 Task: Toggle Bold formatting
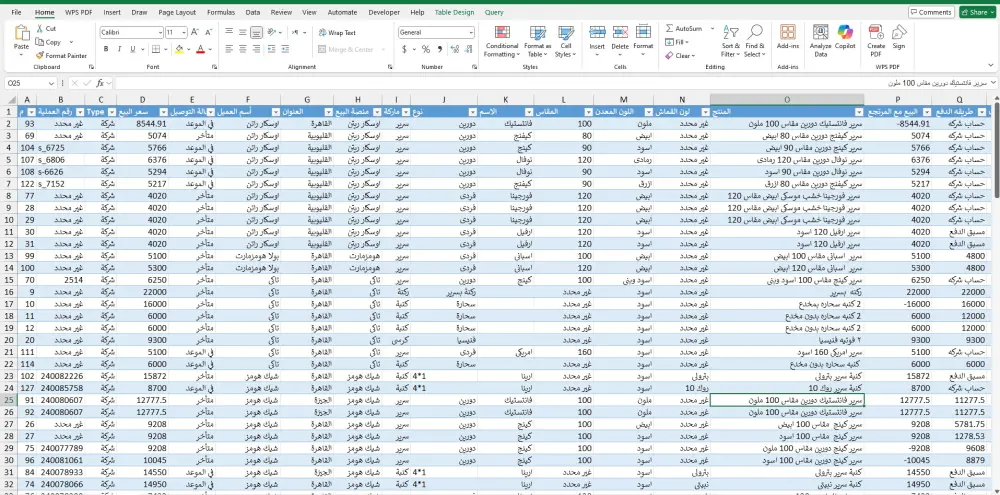(x=106, y=49)
